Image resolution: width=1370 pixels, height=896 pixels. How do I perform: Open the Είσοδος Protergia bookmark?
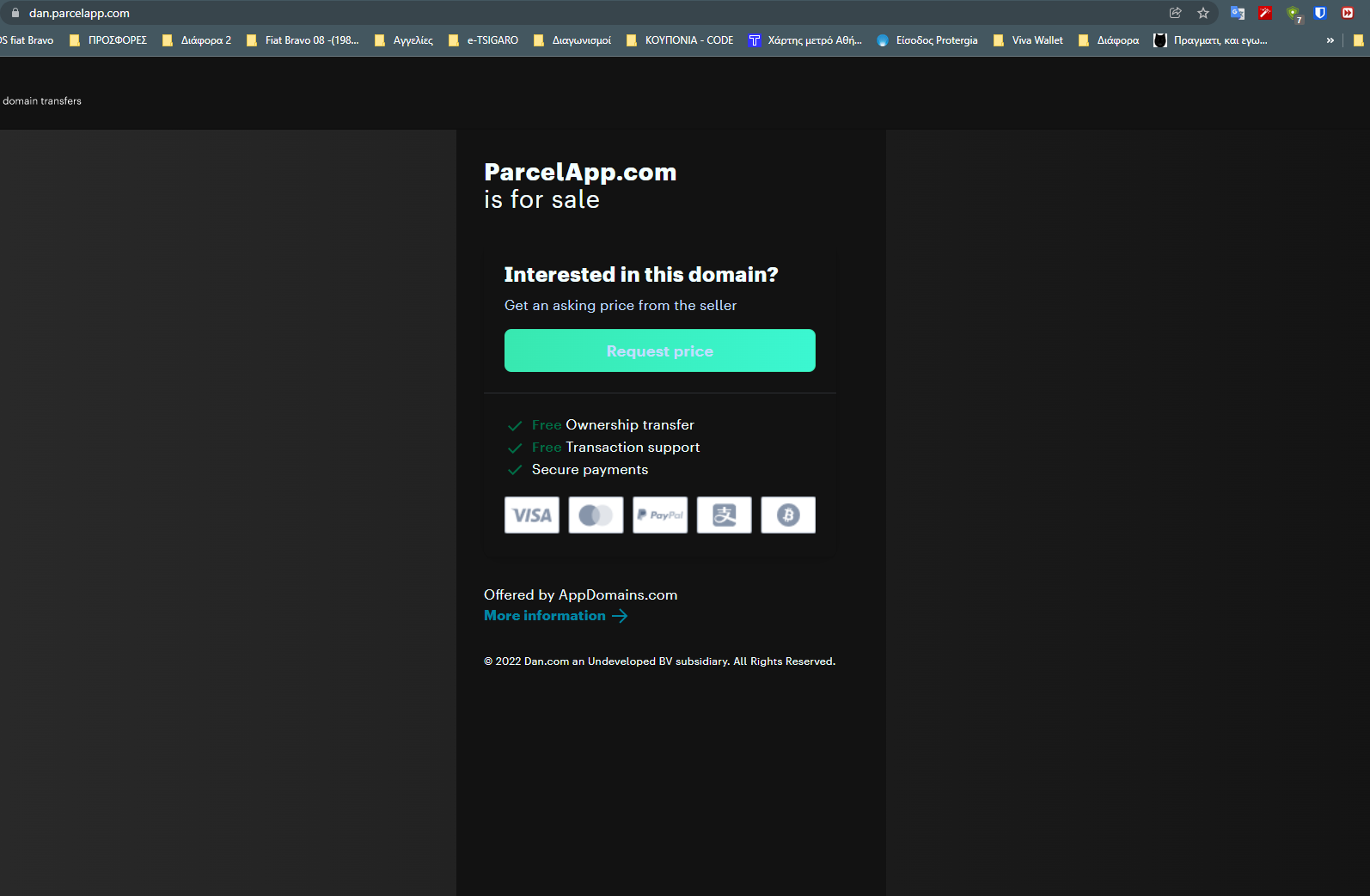pyautogui.click(x=927, y=40)
